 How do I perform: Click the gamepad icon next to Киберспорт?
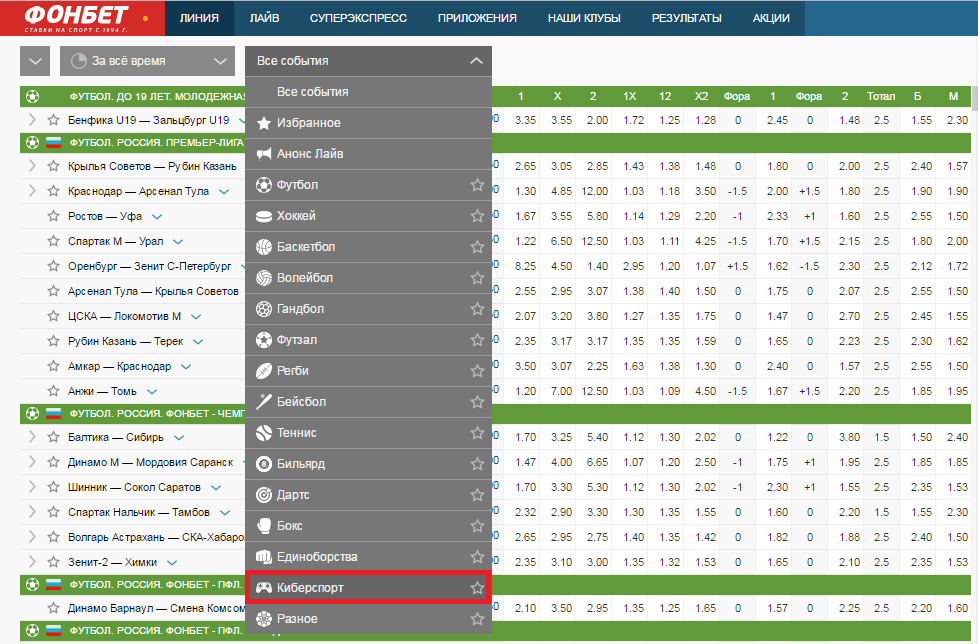[x=264, y=587]
